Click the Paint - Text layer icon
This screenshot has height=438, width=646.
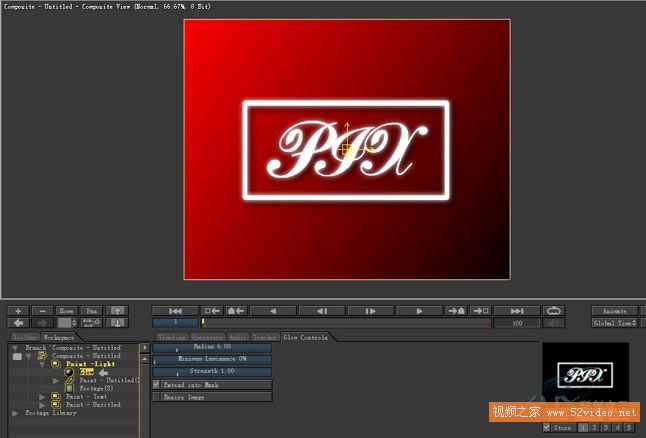click(56, 397)
